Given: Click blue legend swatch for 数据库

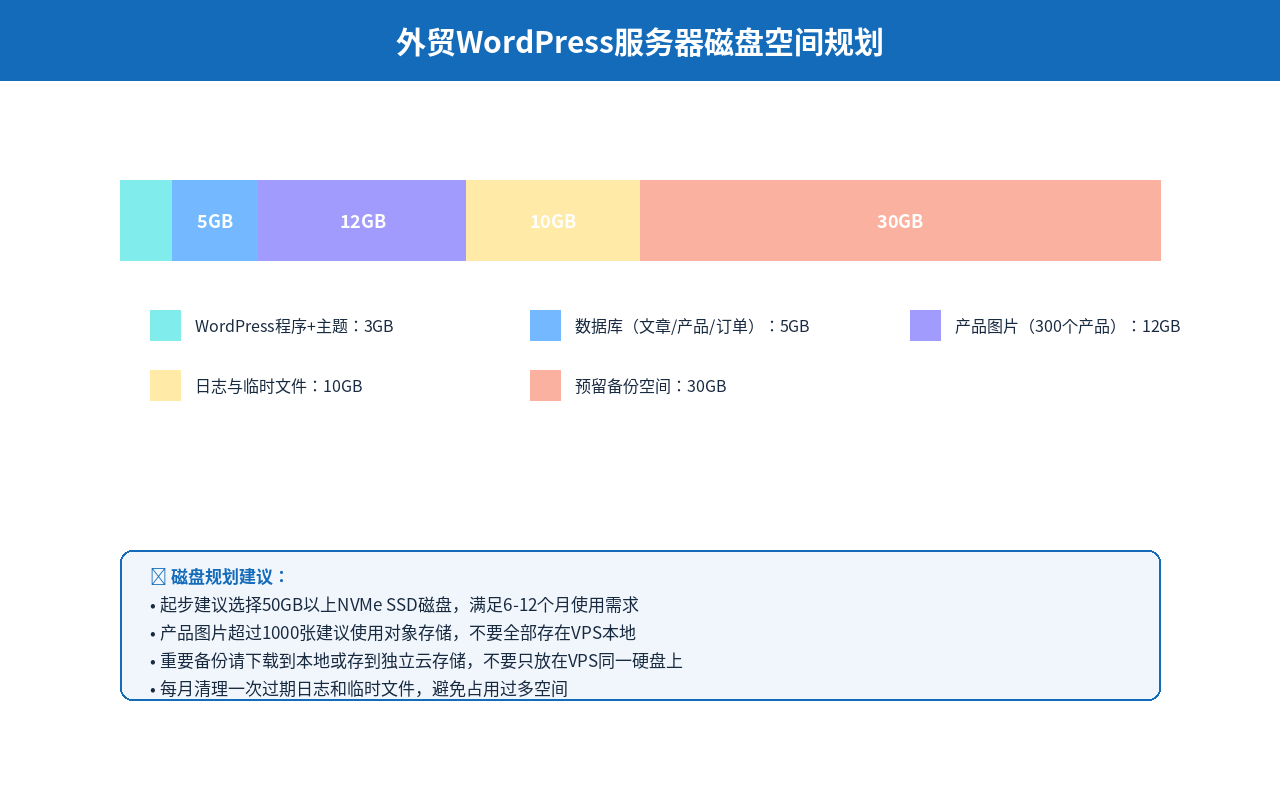Looking at the screenshot, I should (545, 325).
